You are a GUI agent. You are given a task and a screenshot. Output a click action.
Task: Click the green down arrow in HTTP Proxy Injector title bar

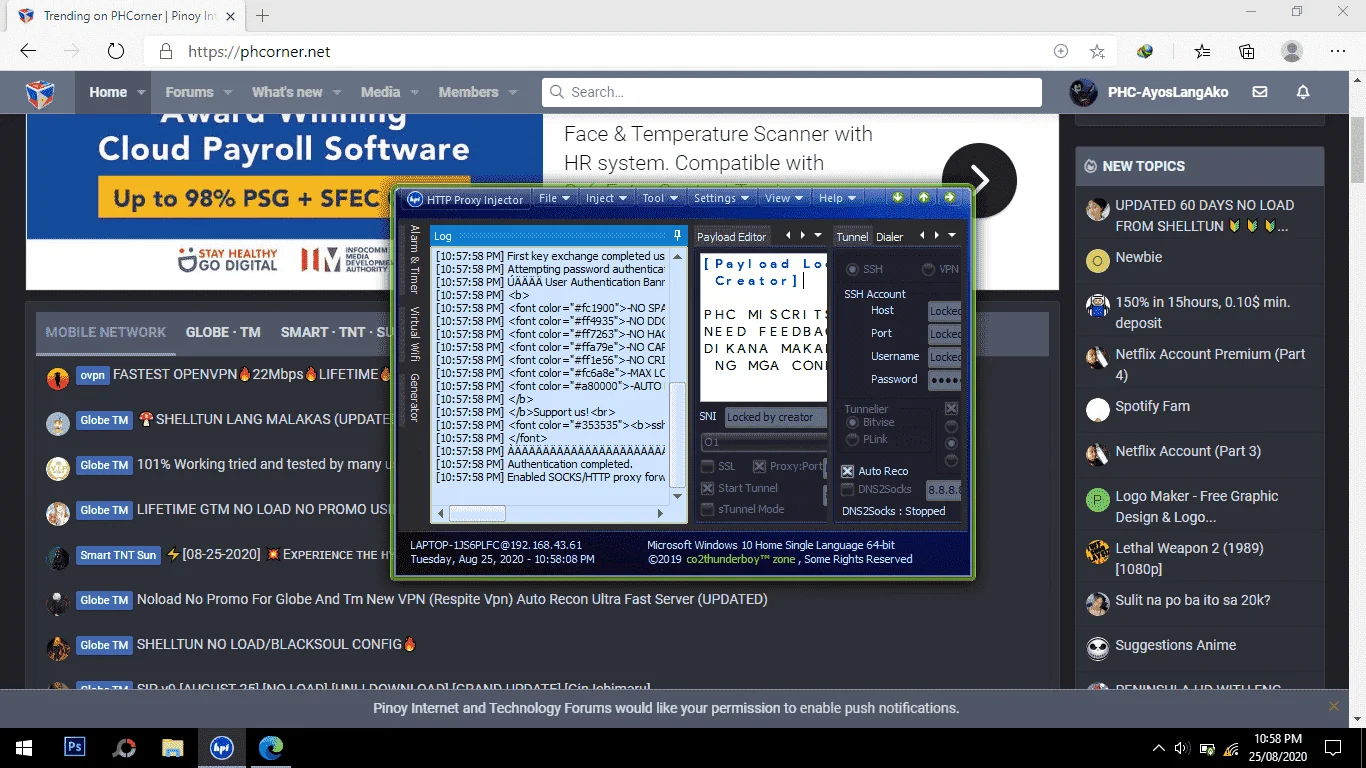tap(898, 197)
